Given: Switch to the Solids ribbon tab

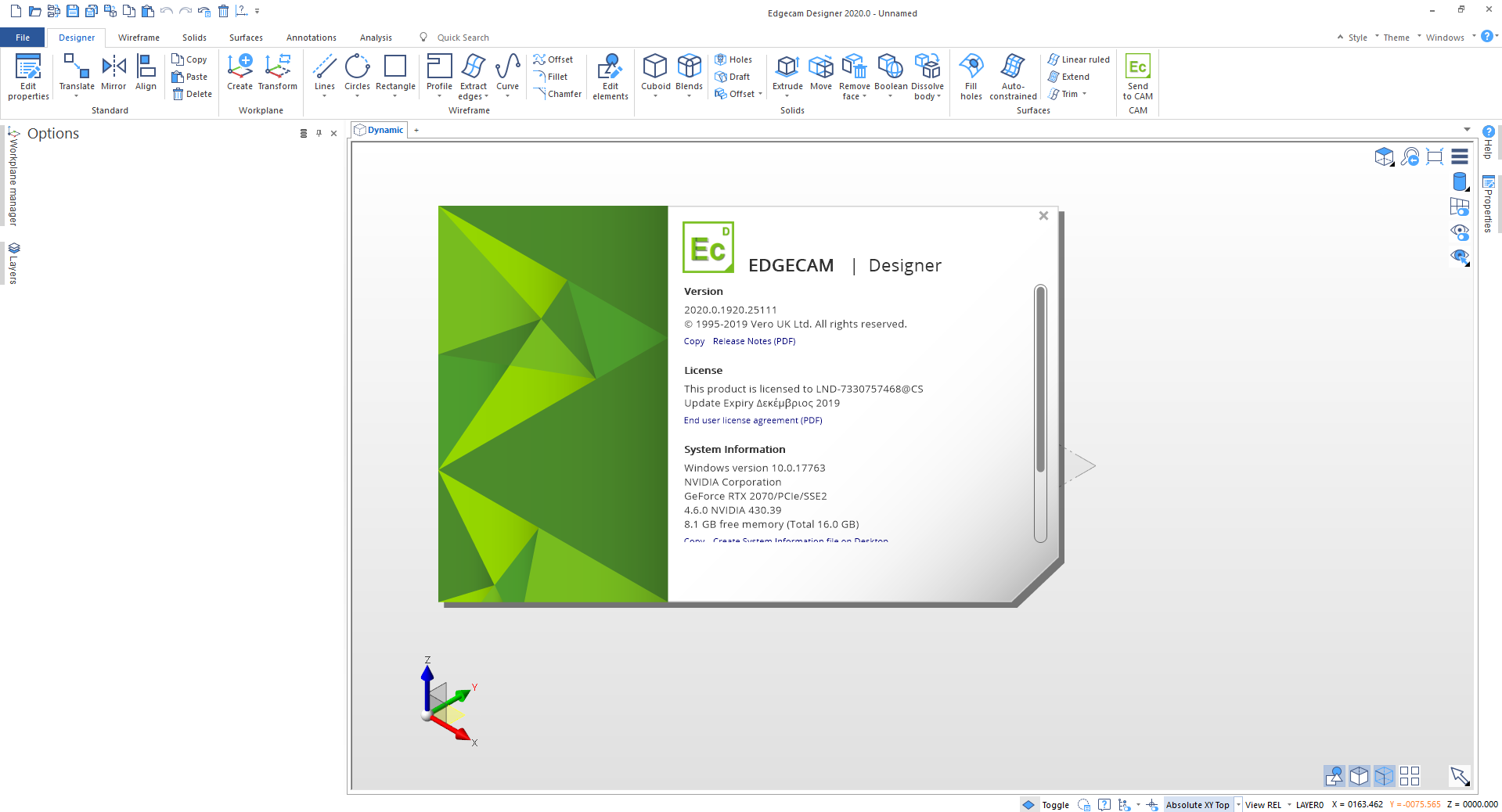Looking at the screenshot, I should 194,37.
